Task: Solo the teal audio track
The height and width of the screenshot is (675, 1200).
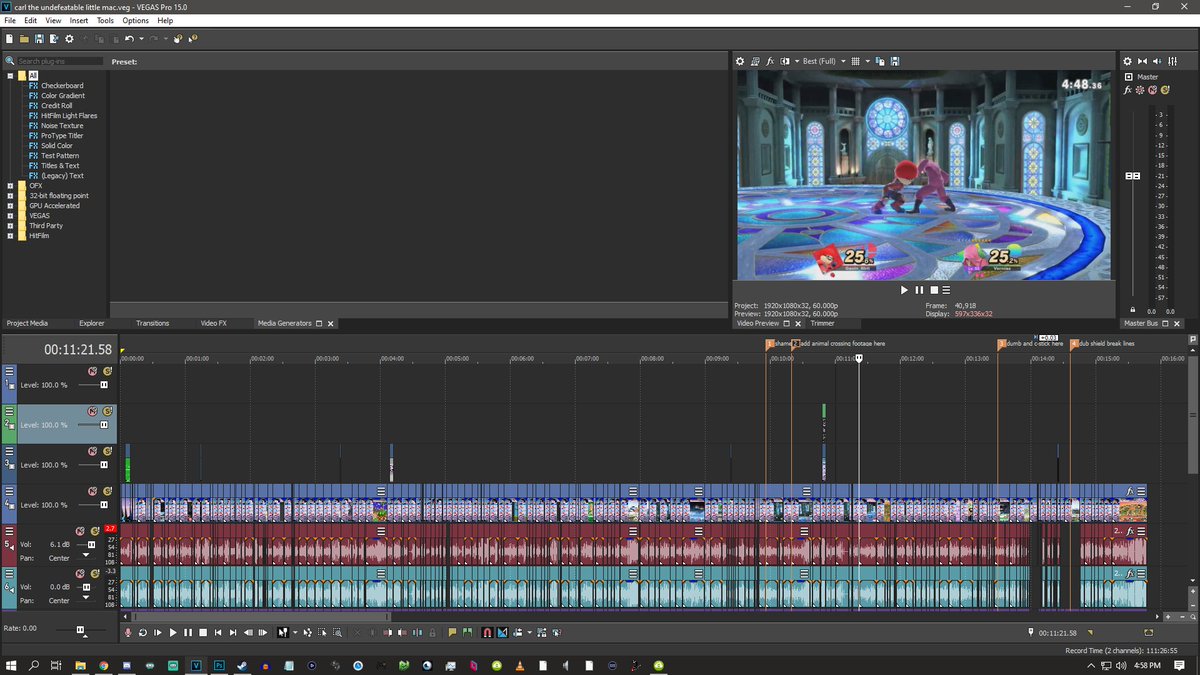Action: point(95,574)
